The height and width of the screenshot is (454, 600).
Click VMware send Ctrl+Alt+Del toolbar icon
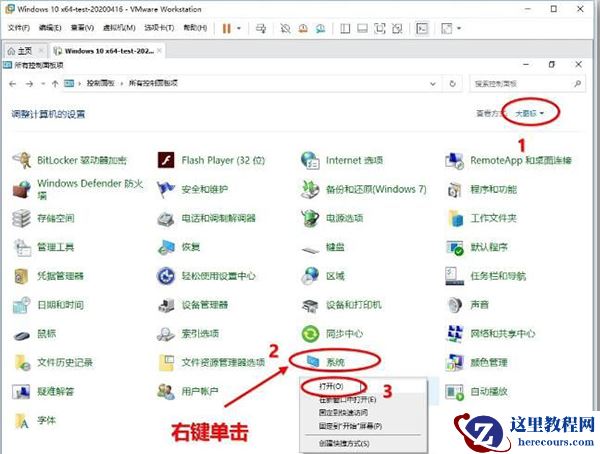[x=261, y=28]
